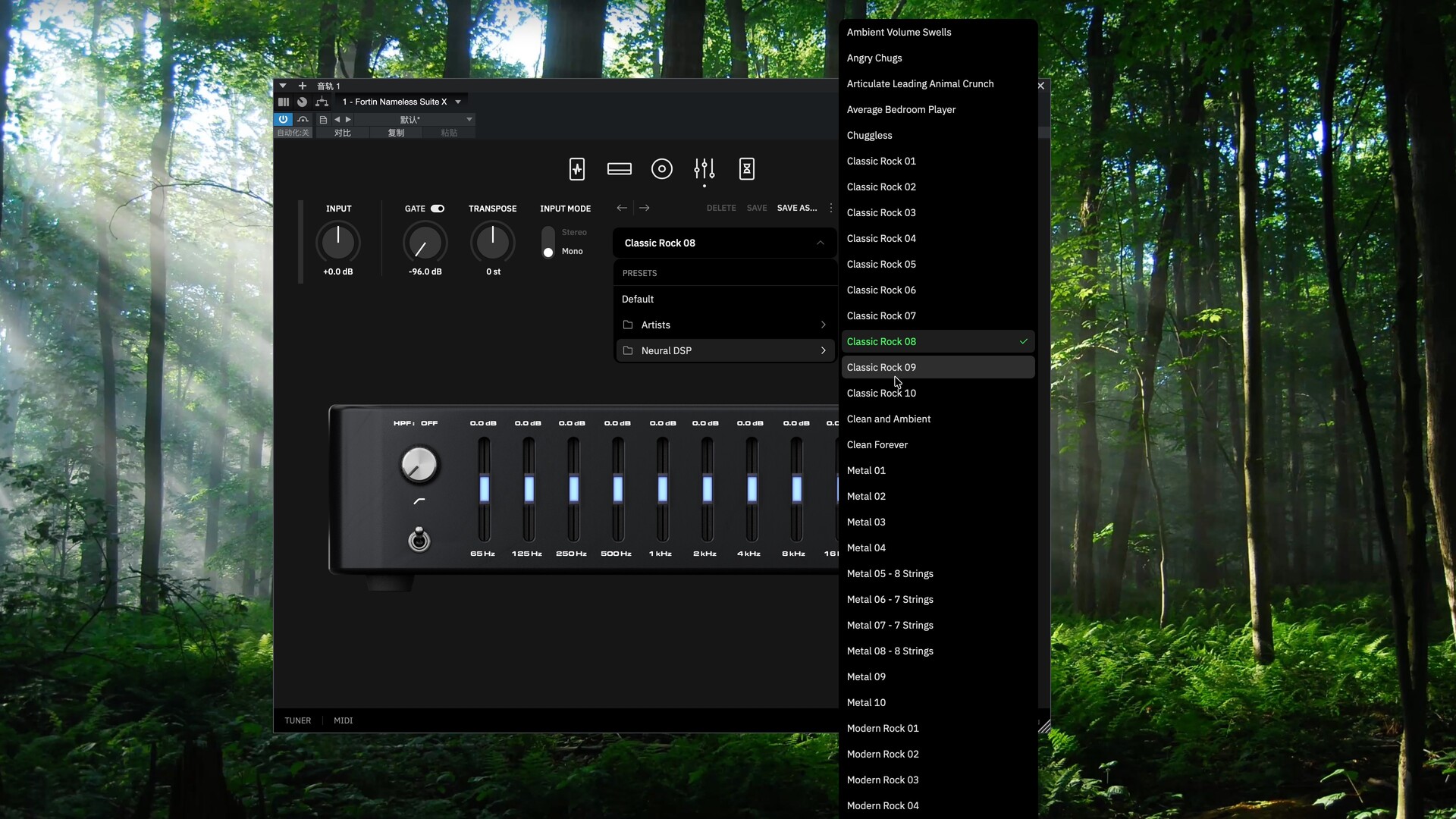The image size is (1456, 819).
Task: Open the amp head section icon
Action: tap(620, 168)
